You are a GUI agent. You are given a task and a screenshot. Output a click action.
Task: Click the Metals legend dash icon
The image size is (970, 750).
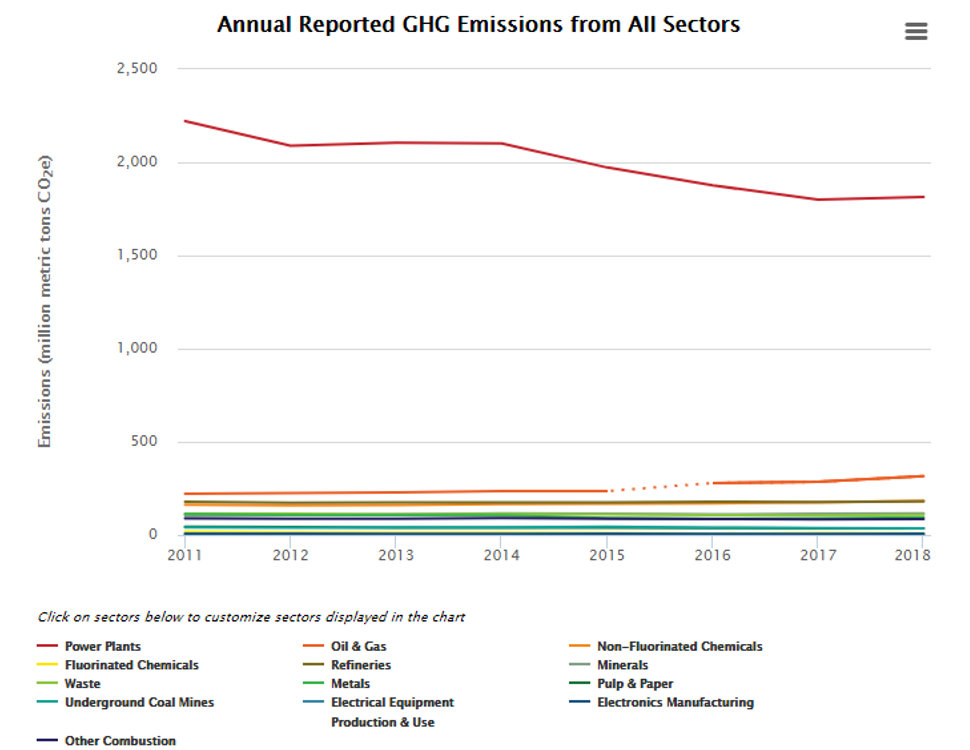click(315, 683)
